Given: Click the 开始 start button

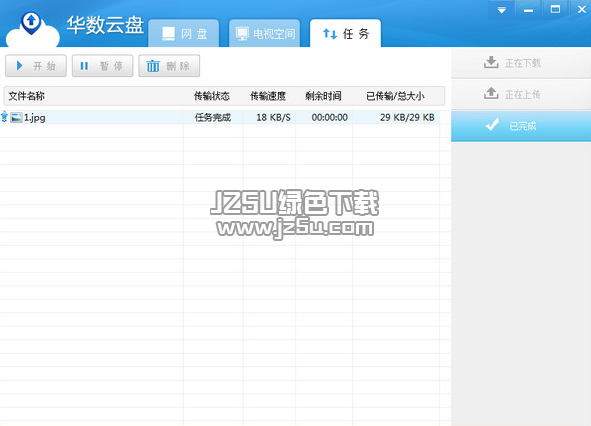Looking at the screenshot, I should (36, 66).
